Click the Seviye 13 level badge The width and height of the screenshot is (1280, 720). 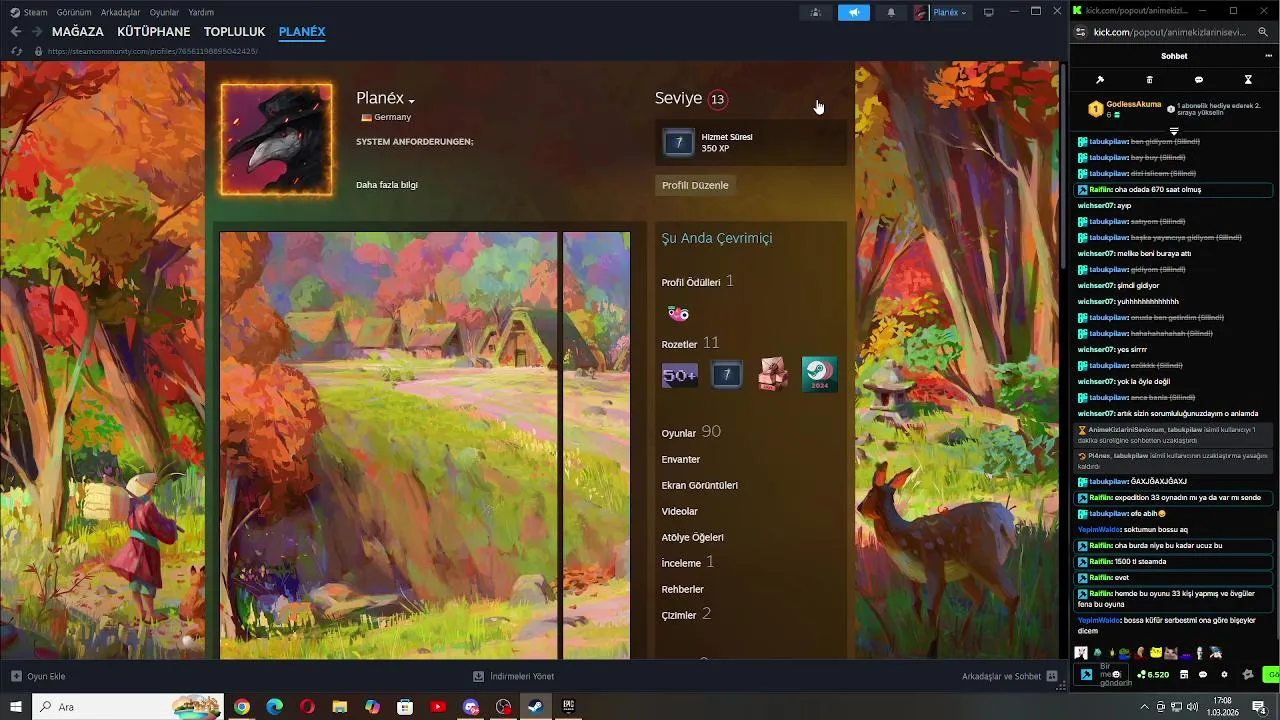click(717, 99)
